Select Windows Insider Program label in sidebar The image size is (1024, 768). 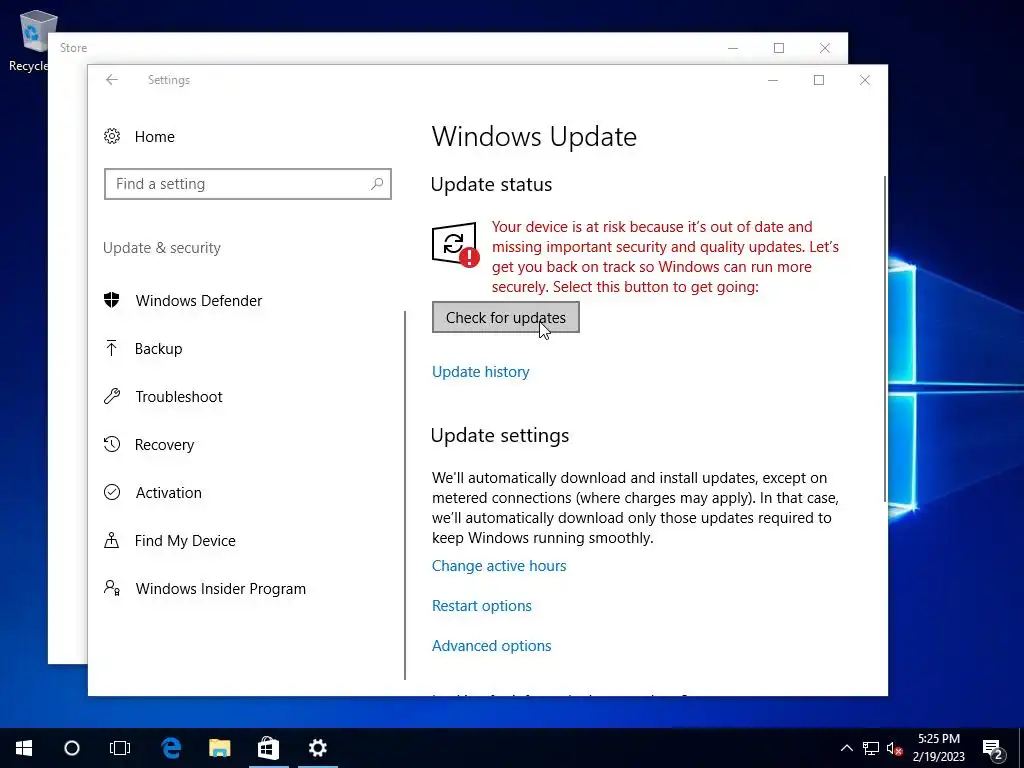221,588
